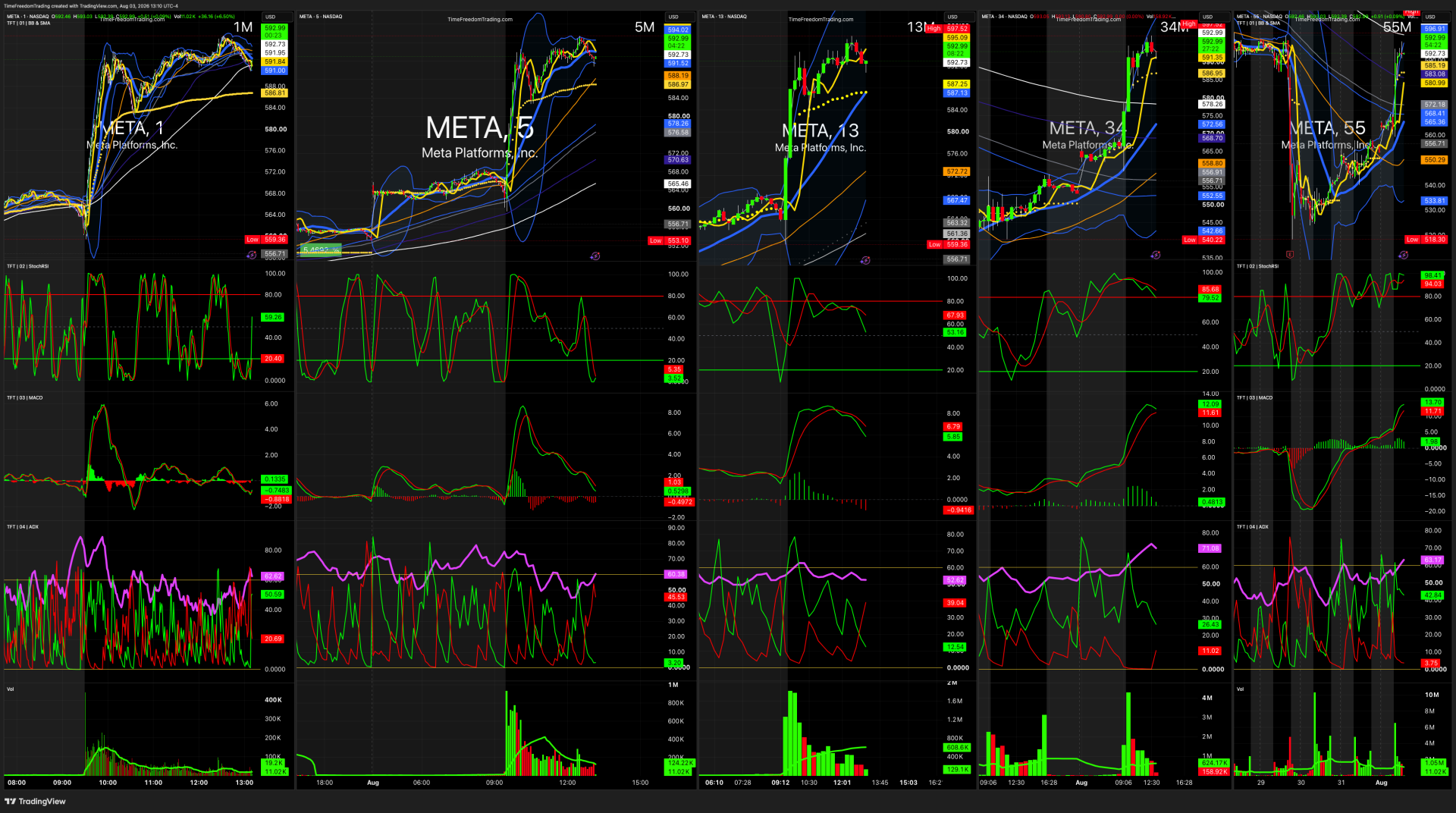The width and height of the screenshot is (1456, 813).
Task: Click 'TFT | 04 | ADX' on the 55M chart
Action: pos(1253,526)
